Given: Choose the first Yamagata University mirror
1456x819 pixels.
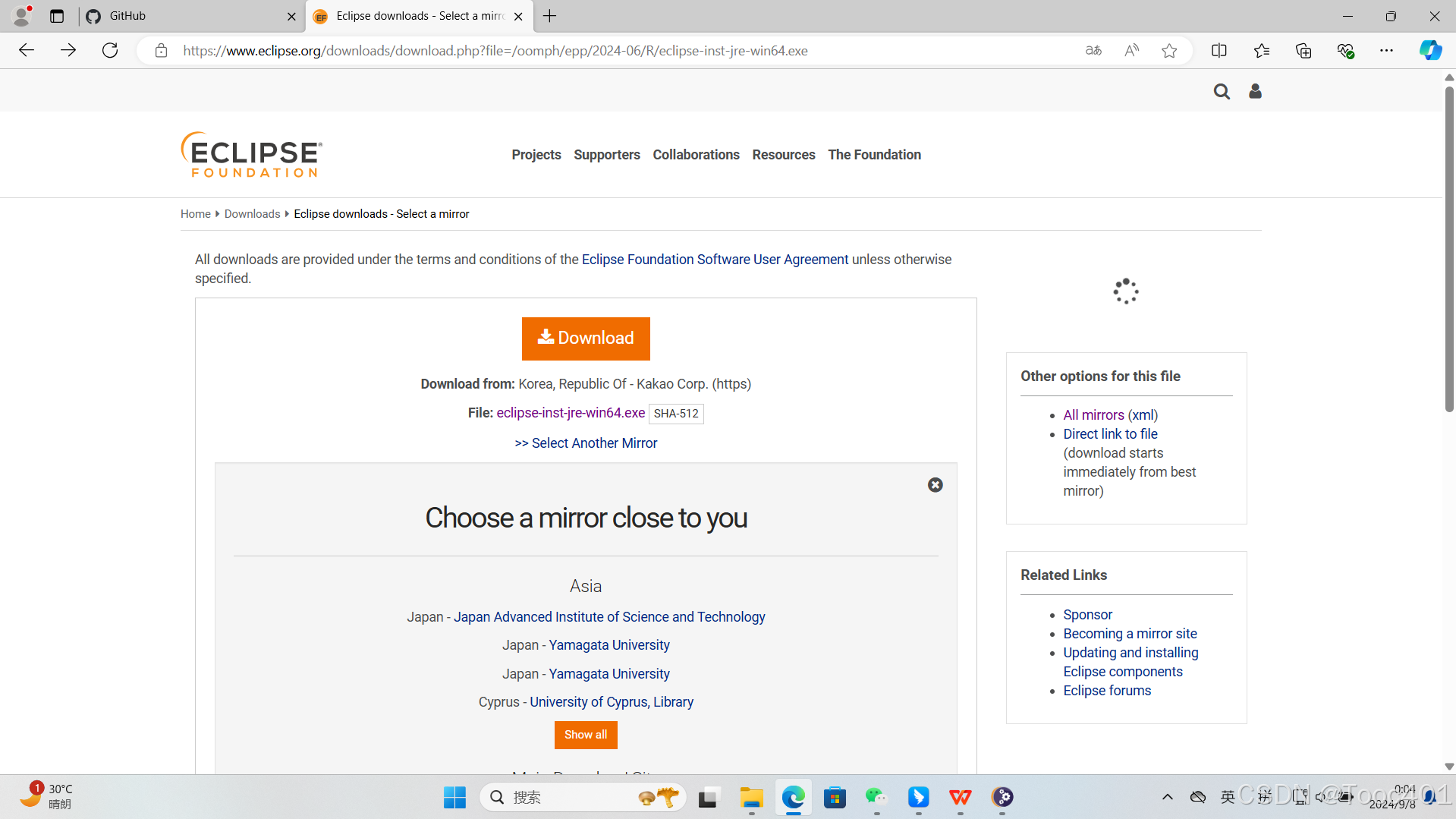Looking at the screenshot, I should tap(609, 645).
